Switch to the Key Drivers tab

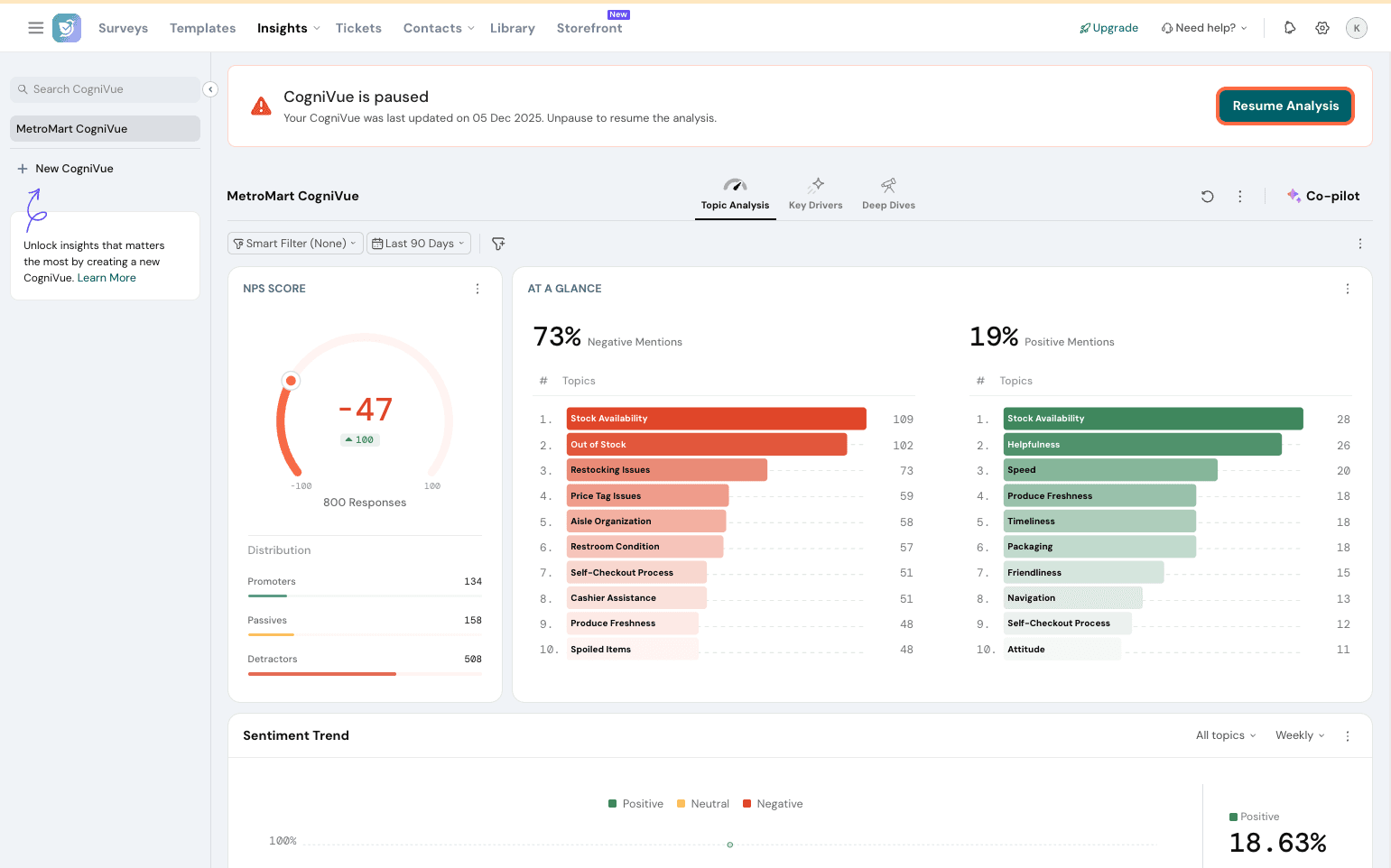pyautogui.click(x=815, y=194)
